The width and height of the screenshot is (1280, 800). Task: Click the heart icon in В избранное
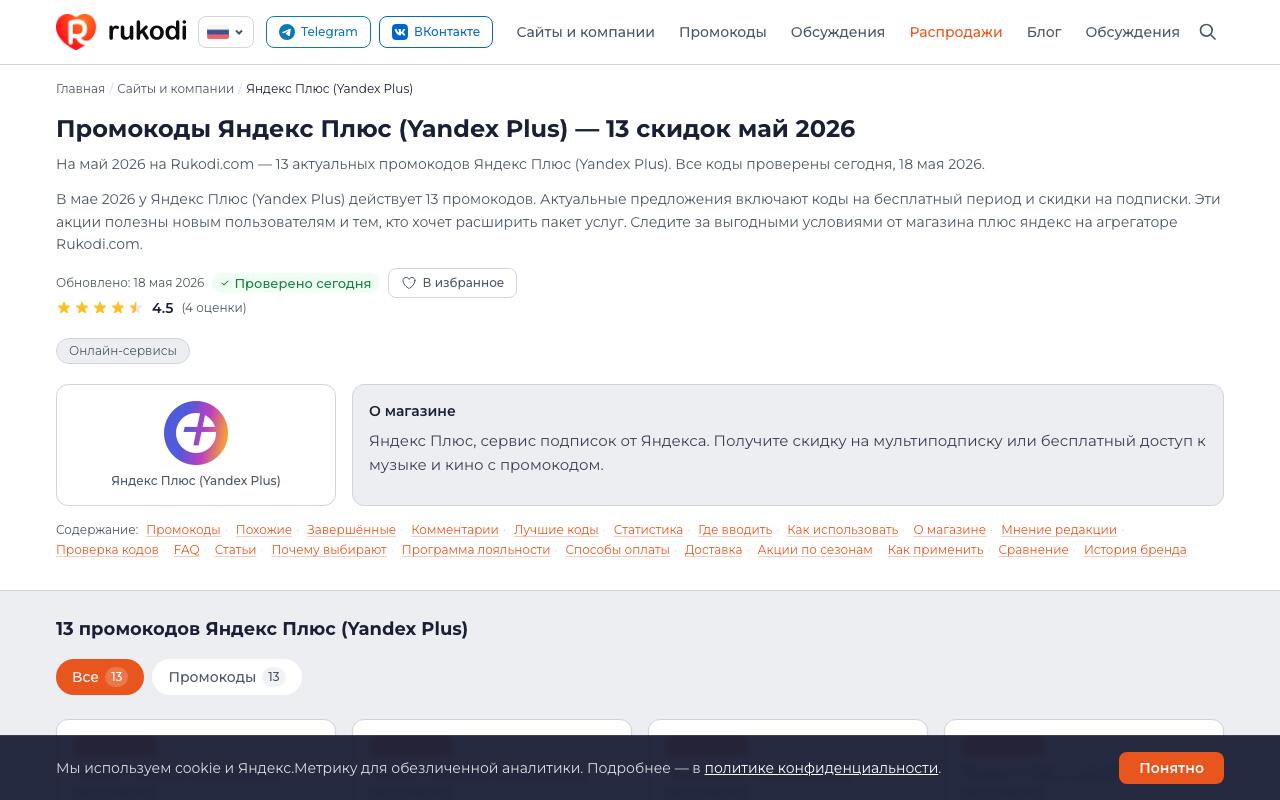pos(409,283)
